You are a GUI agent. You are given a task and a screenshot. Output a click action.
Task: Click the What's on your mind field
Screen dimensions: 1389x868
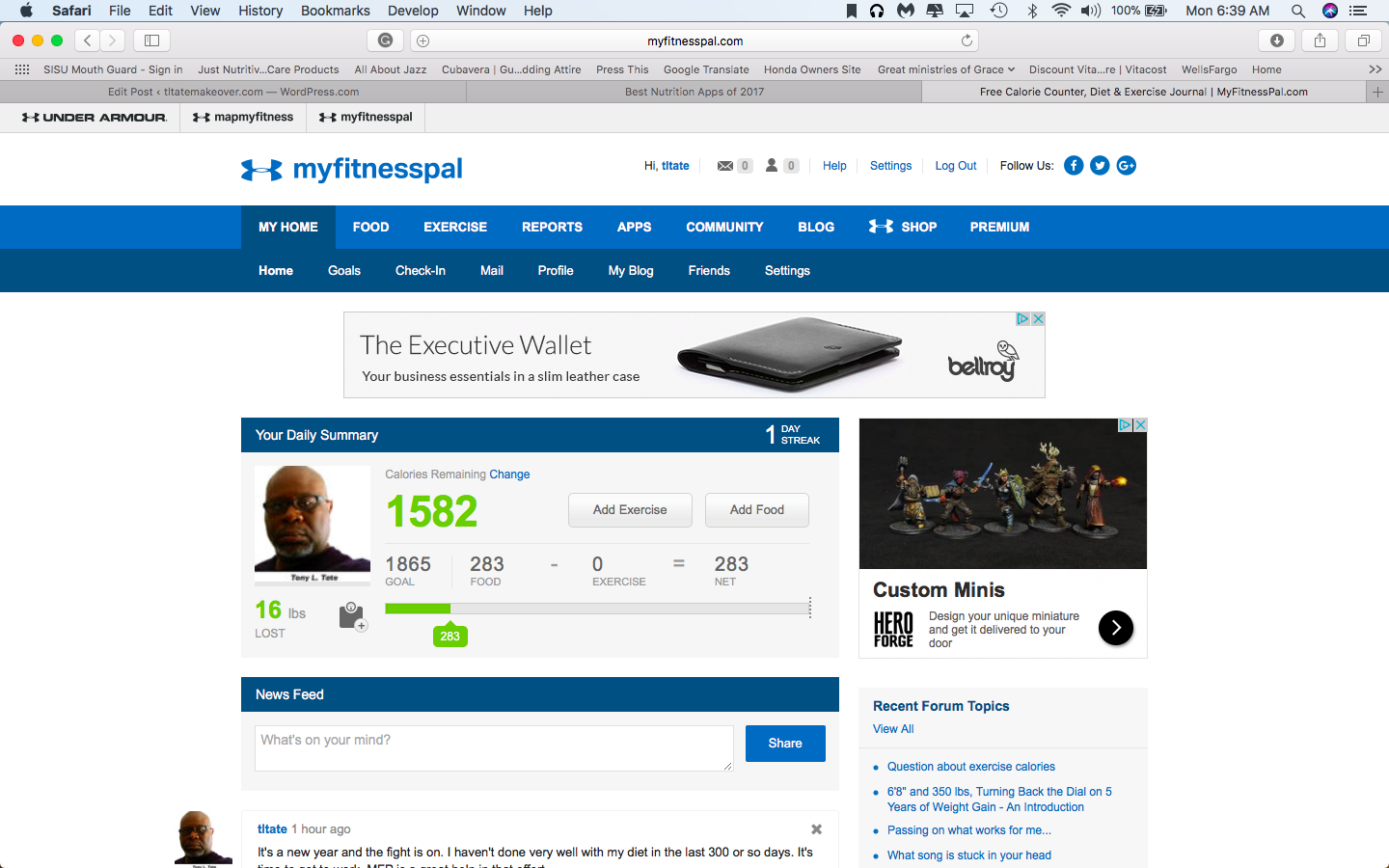pyautogui.click(x=494, y=748)
